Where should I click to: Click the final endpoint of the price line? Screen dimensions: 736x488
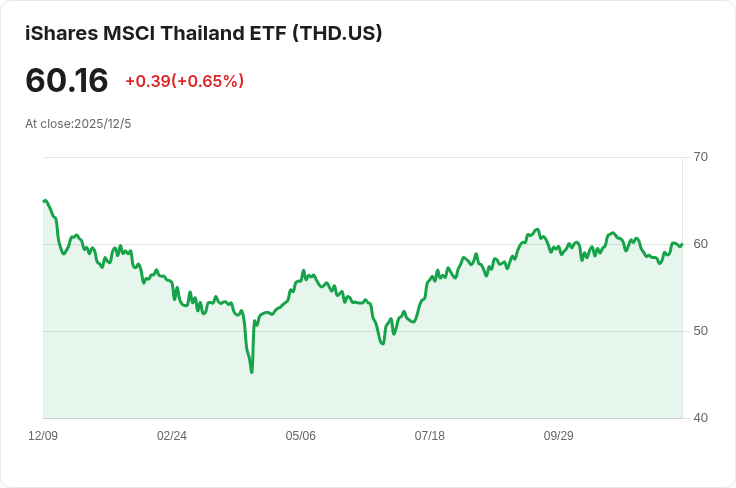(x=681, y=244)
